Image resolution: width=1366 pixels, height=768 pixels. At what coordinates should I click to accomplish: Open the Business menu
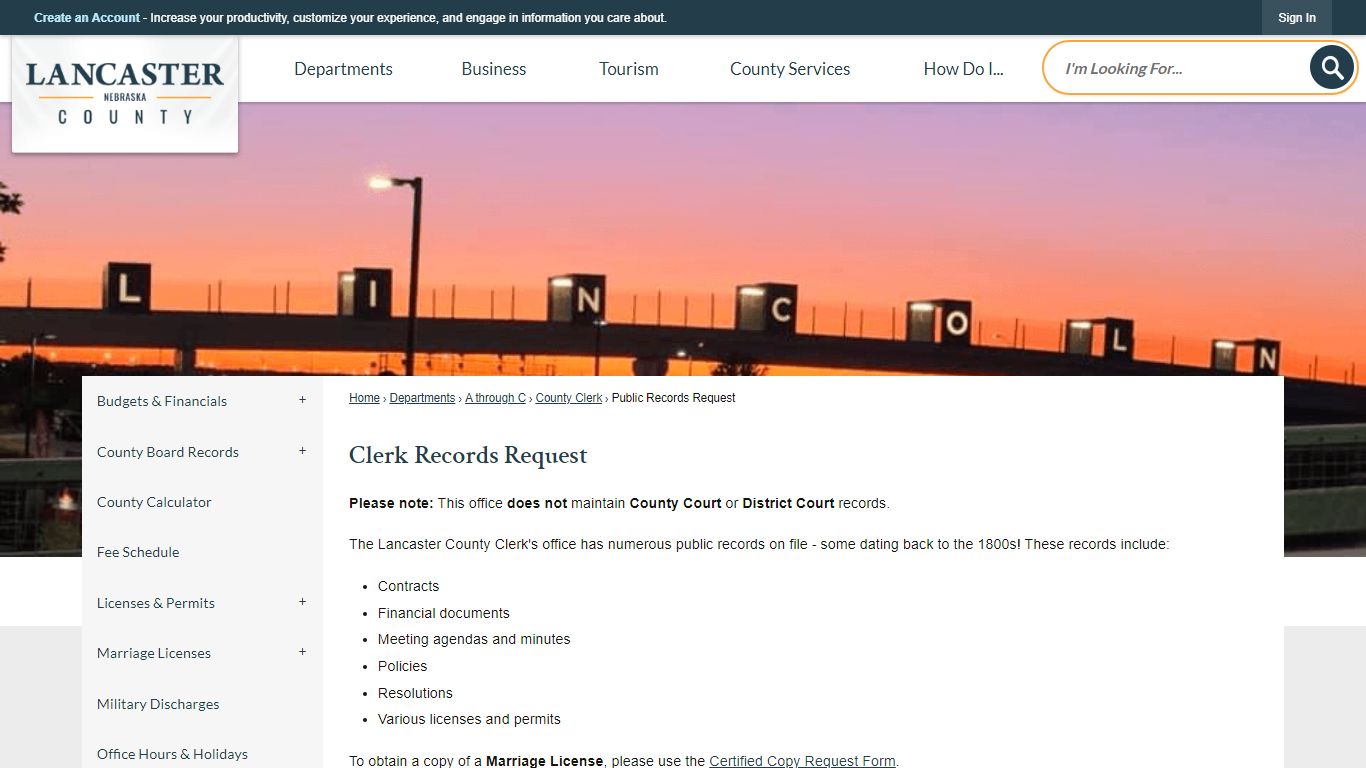coord(494,69)
